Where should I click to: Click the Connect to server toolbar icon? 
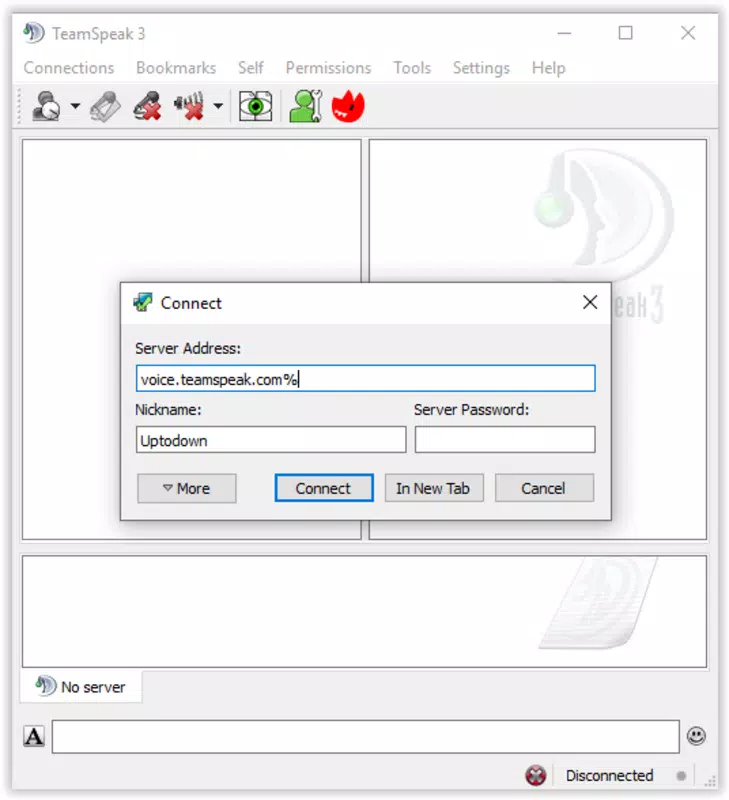click(x=46, y=106)
